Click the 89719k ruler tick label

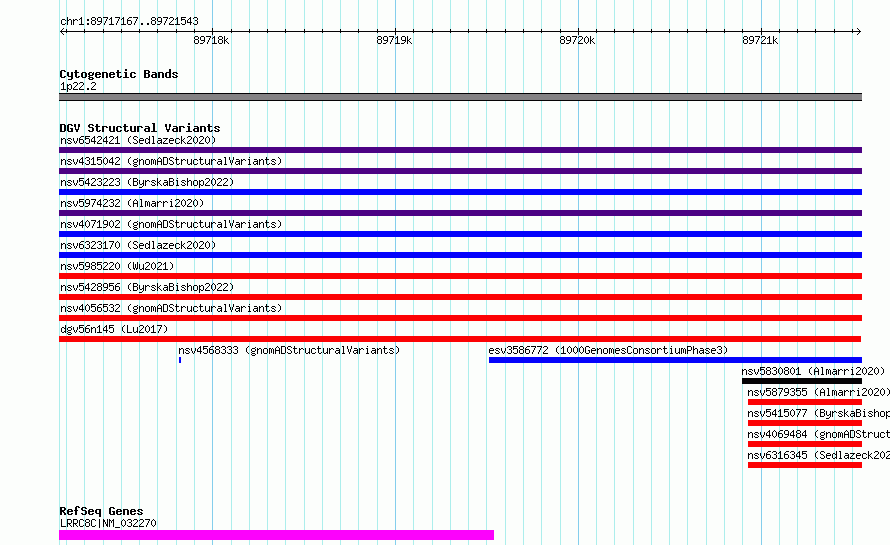[x=394, y=40]
